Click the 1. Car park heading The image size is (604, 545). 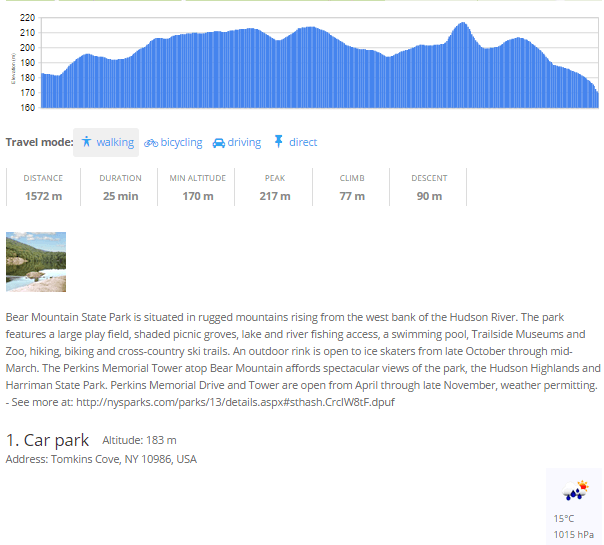point(47,440)
